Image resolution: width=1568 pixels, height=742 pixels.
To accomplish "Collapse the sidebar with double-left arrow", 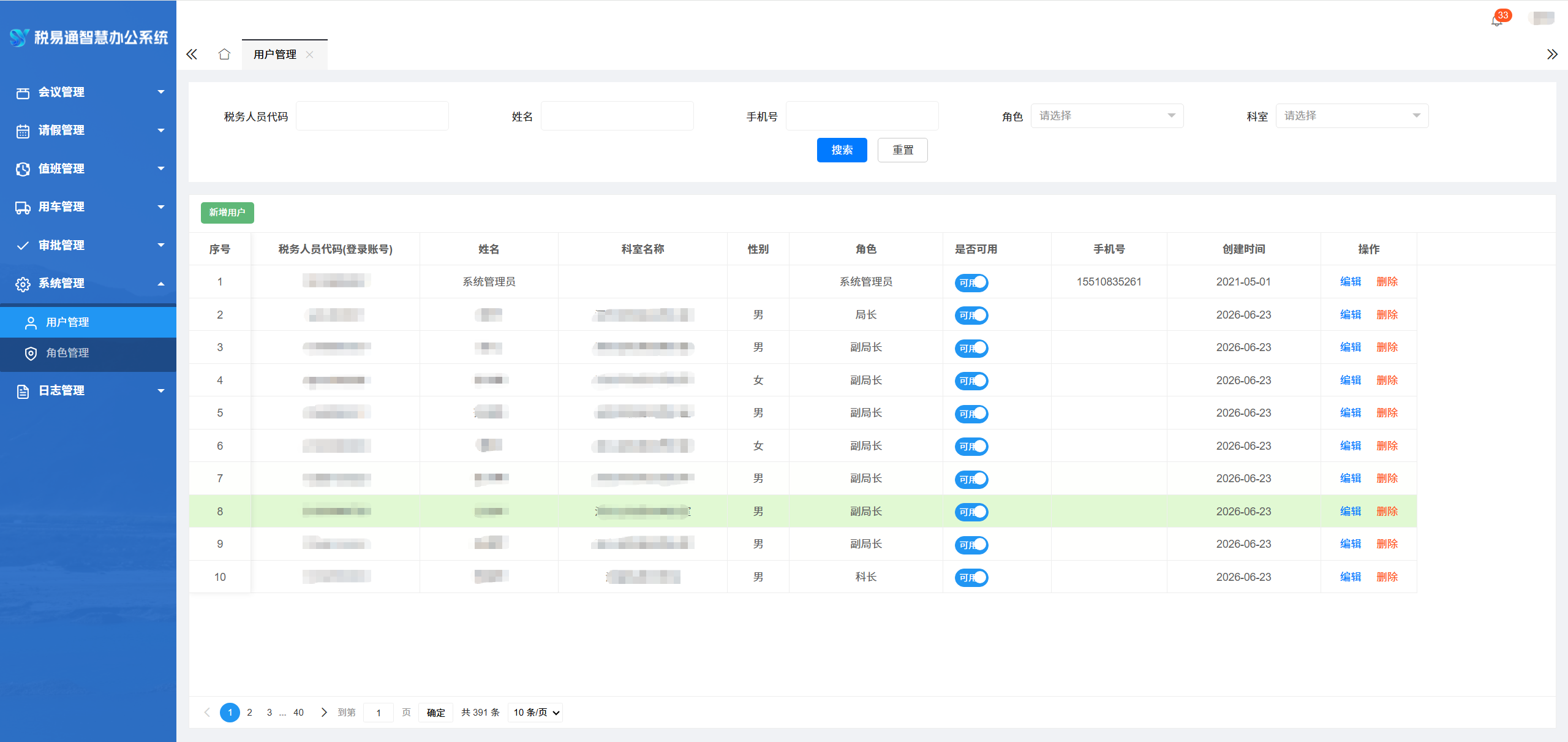I will [192, 54].
